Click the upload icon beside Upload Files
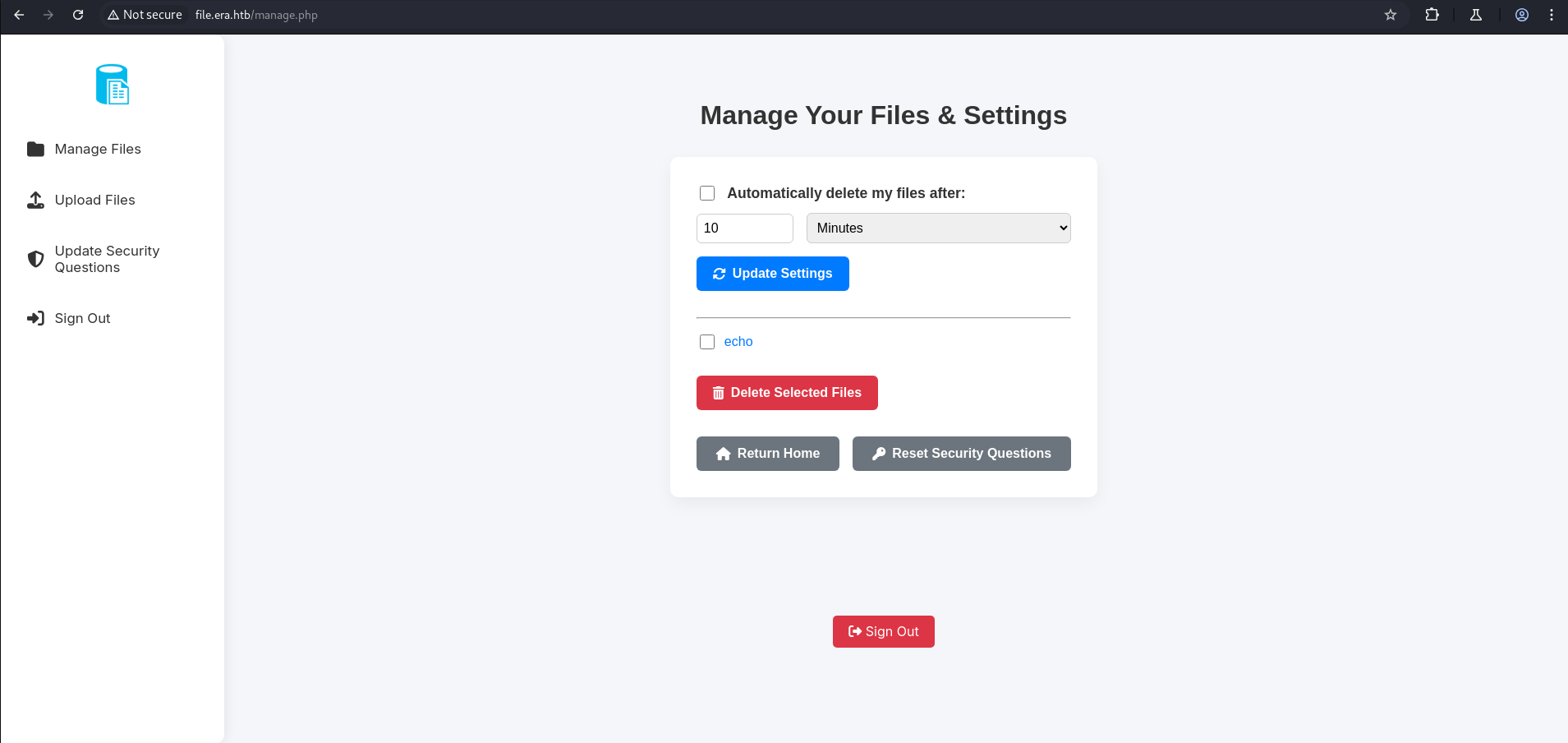 [35, 200]
